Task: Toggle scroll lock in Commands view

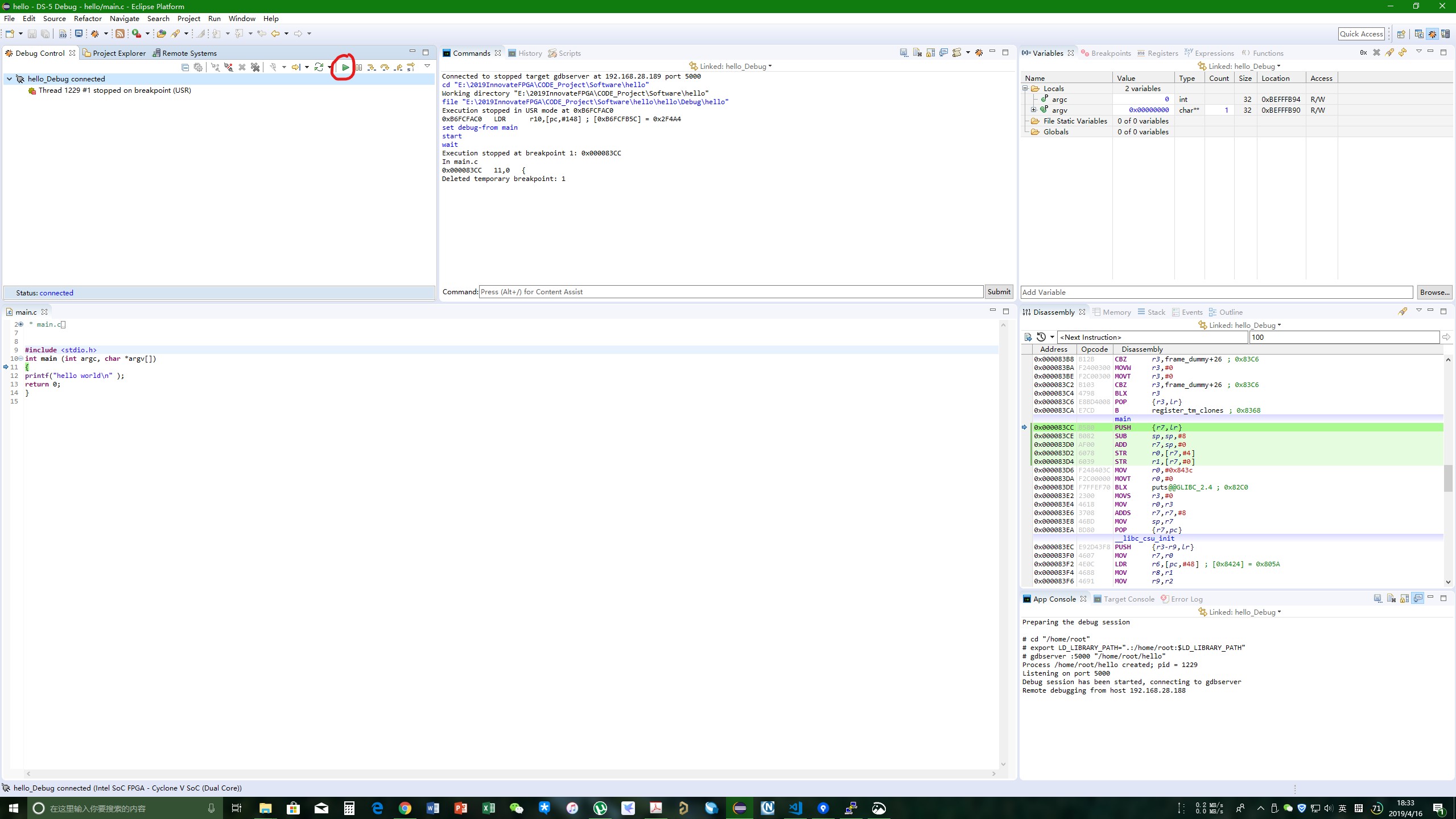Action: pos(930,53)
